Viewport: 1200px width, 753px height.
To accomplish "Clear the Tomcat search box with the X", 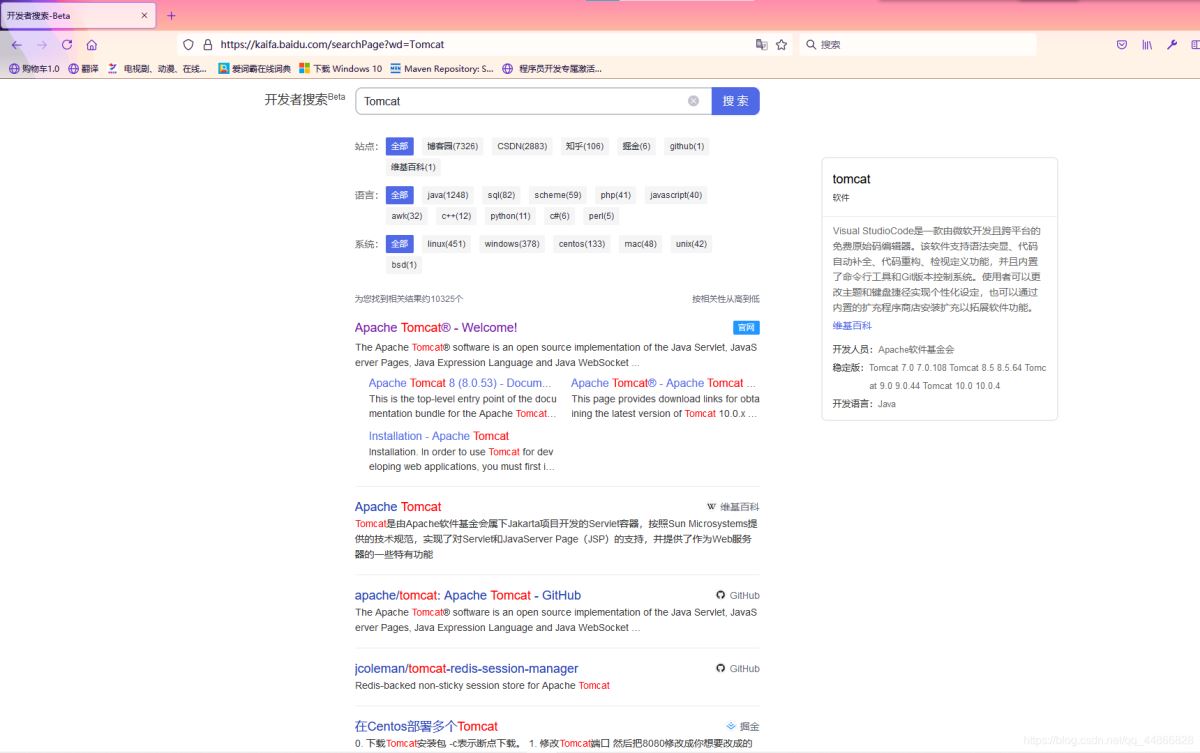I will click(694, 101).
